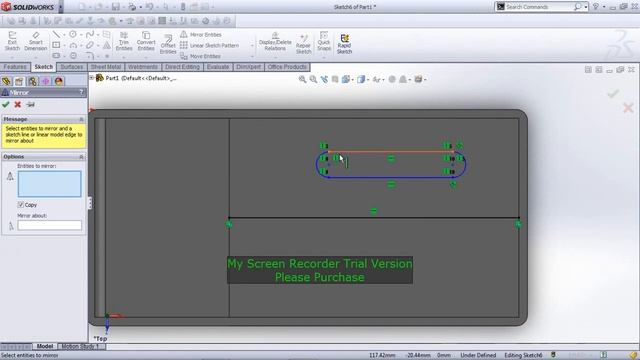The width and height of the screenshot is (640, 360).
Task: Click Mirror Entities in the ribbon
Action: [201, 35]
